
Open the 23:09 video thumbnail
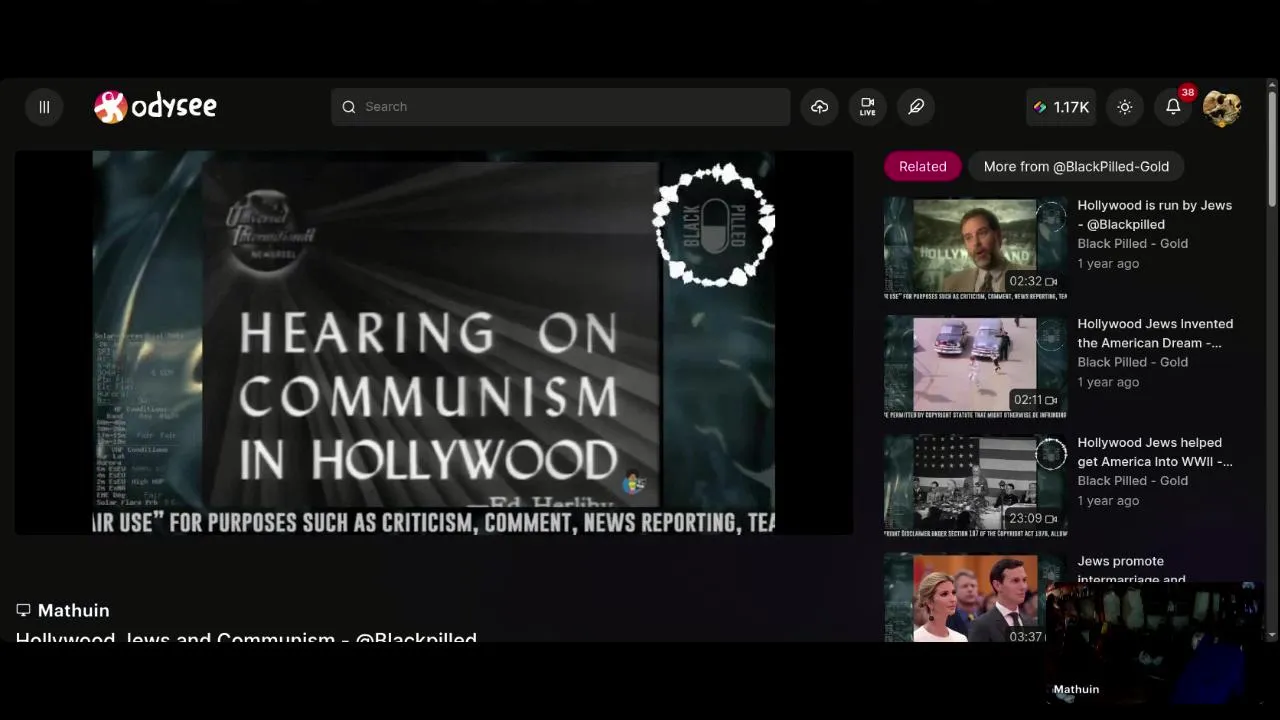click(x=975, y=486)
